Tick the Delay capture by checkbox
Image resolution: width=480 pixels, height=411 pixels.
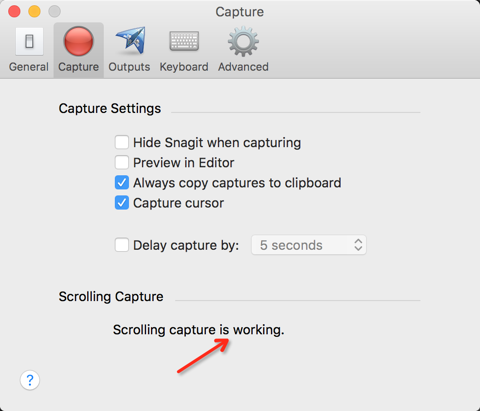122,245
